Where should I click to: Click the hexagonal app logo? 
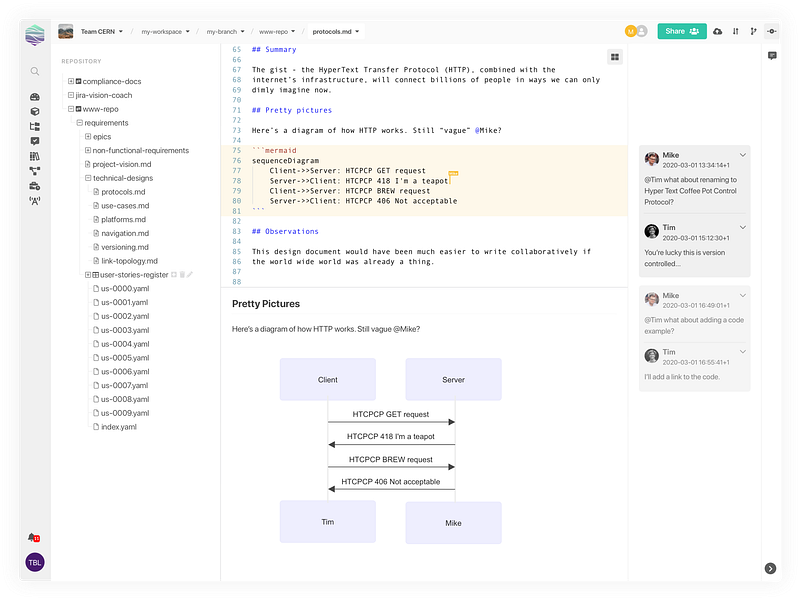(x=35, y=35)
